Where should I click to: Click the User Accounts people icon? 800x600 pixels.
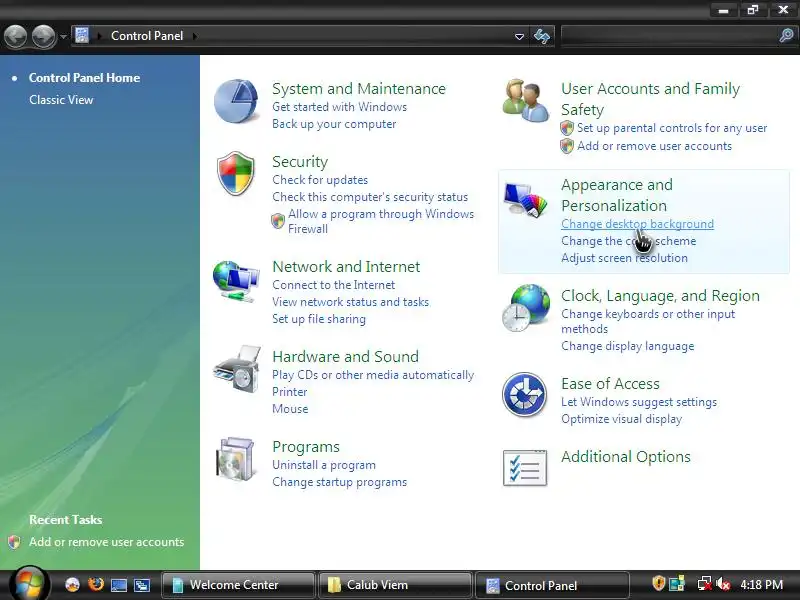pyautogui.click(x=526, y=100)
